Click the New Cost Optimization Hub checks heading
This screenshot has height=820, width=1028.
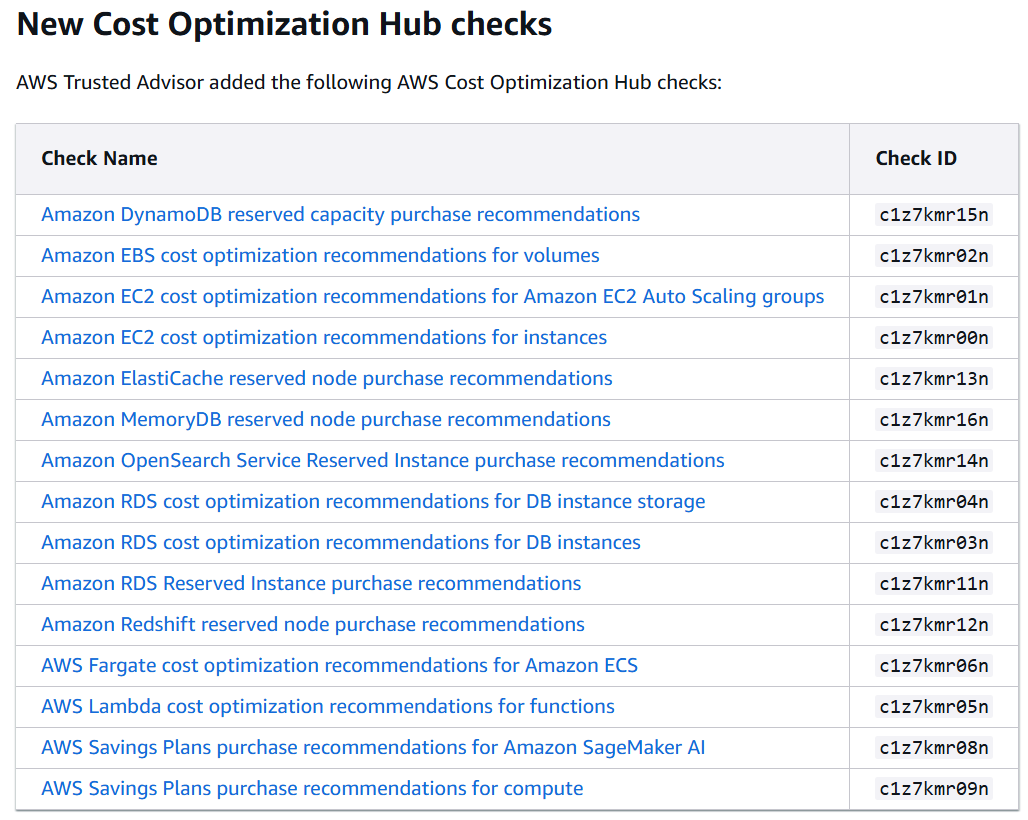pyautogui.click(x=284, y=24)
